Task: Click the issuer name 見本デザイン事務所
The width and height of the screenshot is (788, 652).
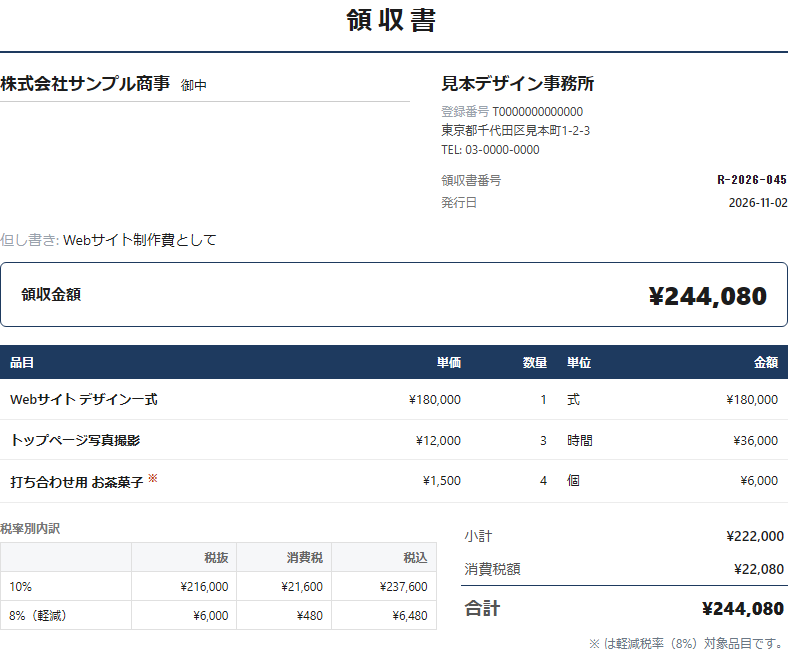Action: [x=518, y=83]
